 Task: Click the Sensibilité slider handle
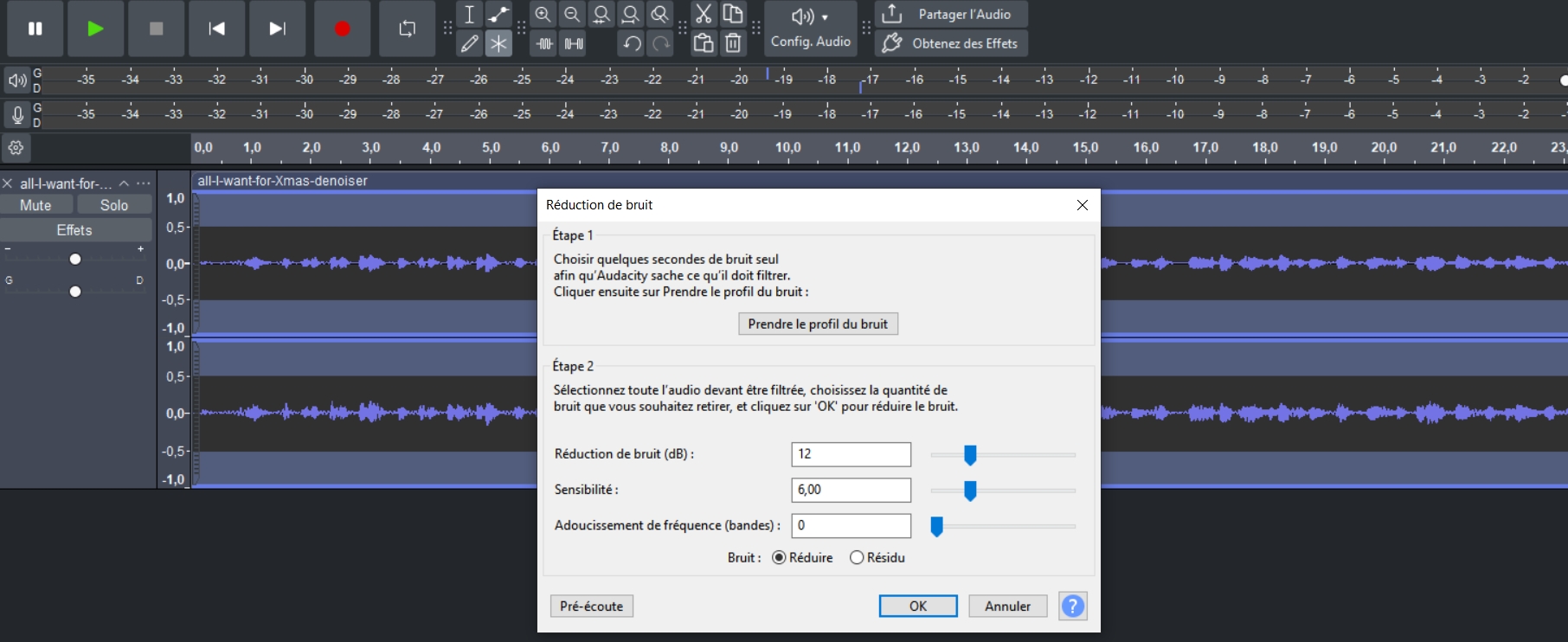pyautogui.click(x=970, y=491)
